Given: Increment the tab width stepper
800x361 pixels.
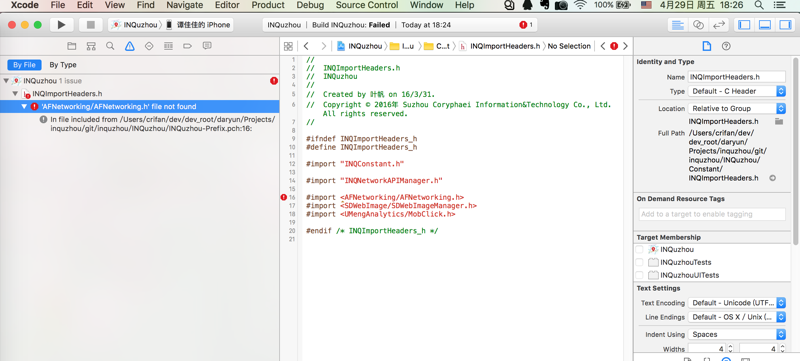Looking at the screenshot, I should point(730,346).
